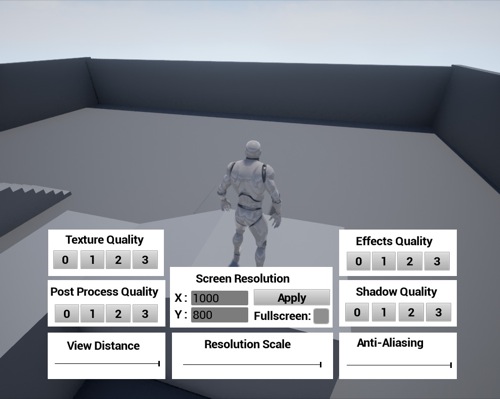Choose Shadow Quality level 3
This screenshot has width=500, height=399.
[438, 312]
